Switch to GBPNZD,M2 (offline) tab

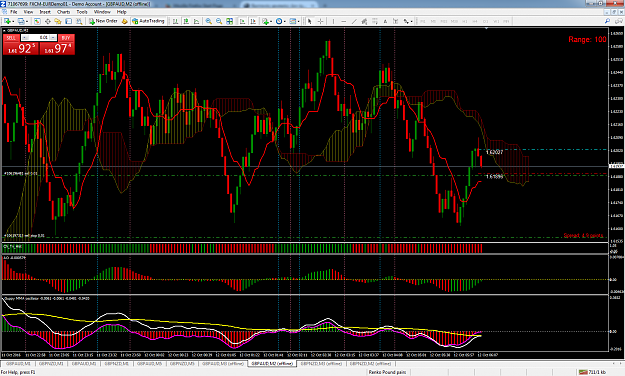[370, 364]
